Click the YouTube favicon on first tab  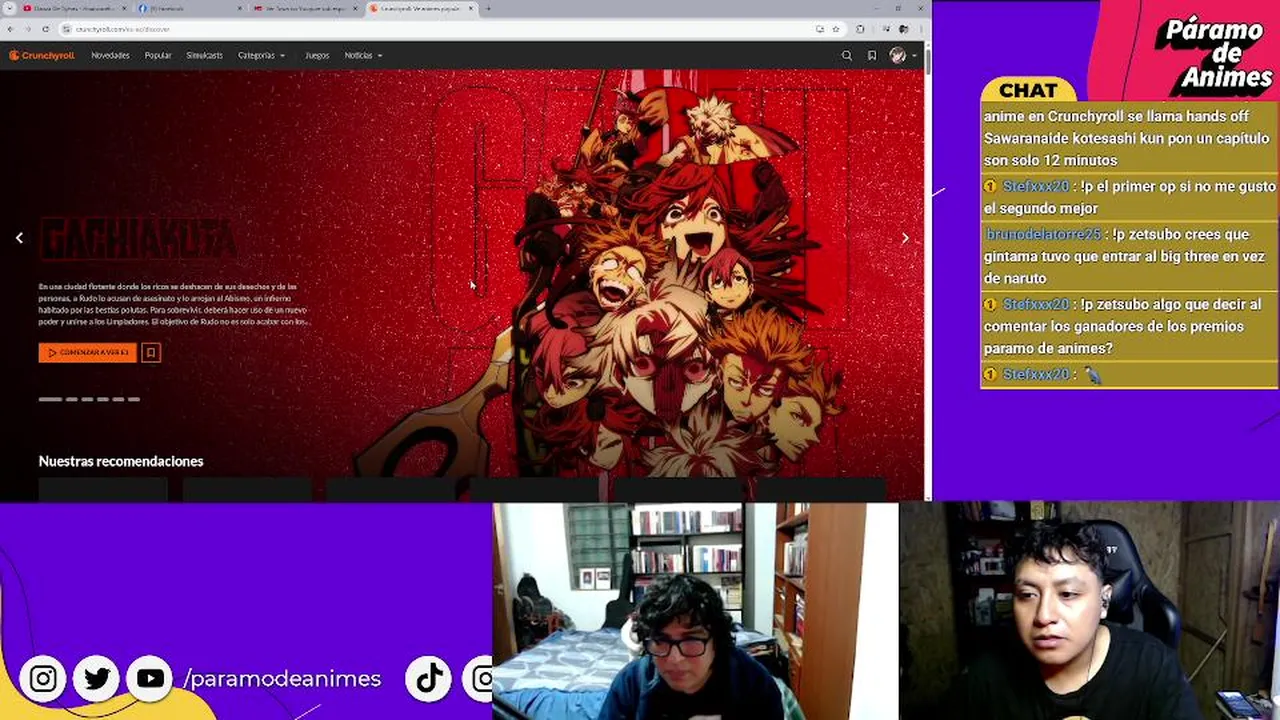pyautogui.click(x=27, y=9)
